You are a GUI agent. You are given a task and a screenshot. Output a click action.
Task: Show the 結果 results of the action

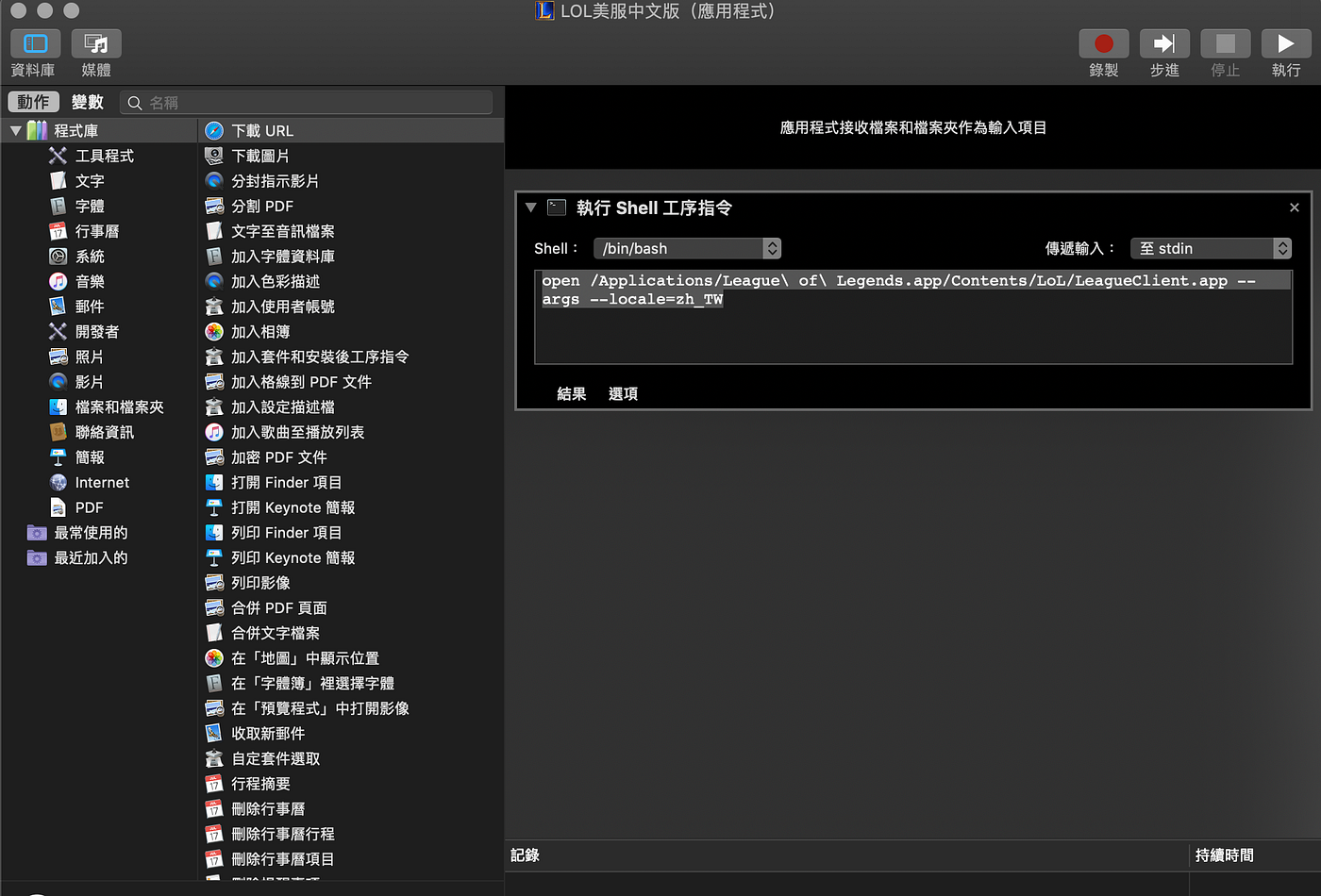[572, 394]
